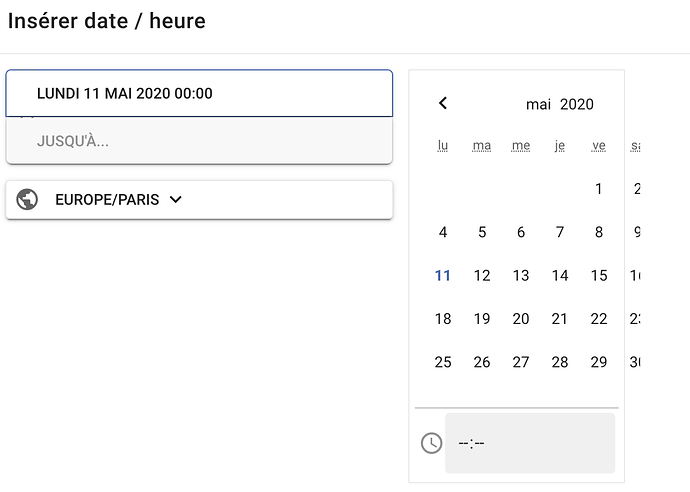Viewport: 690px width, 492px height.
Task: Expand the Europe/Paris timezone dropdown
Action: point(176,199)
